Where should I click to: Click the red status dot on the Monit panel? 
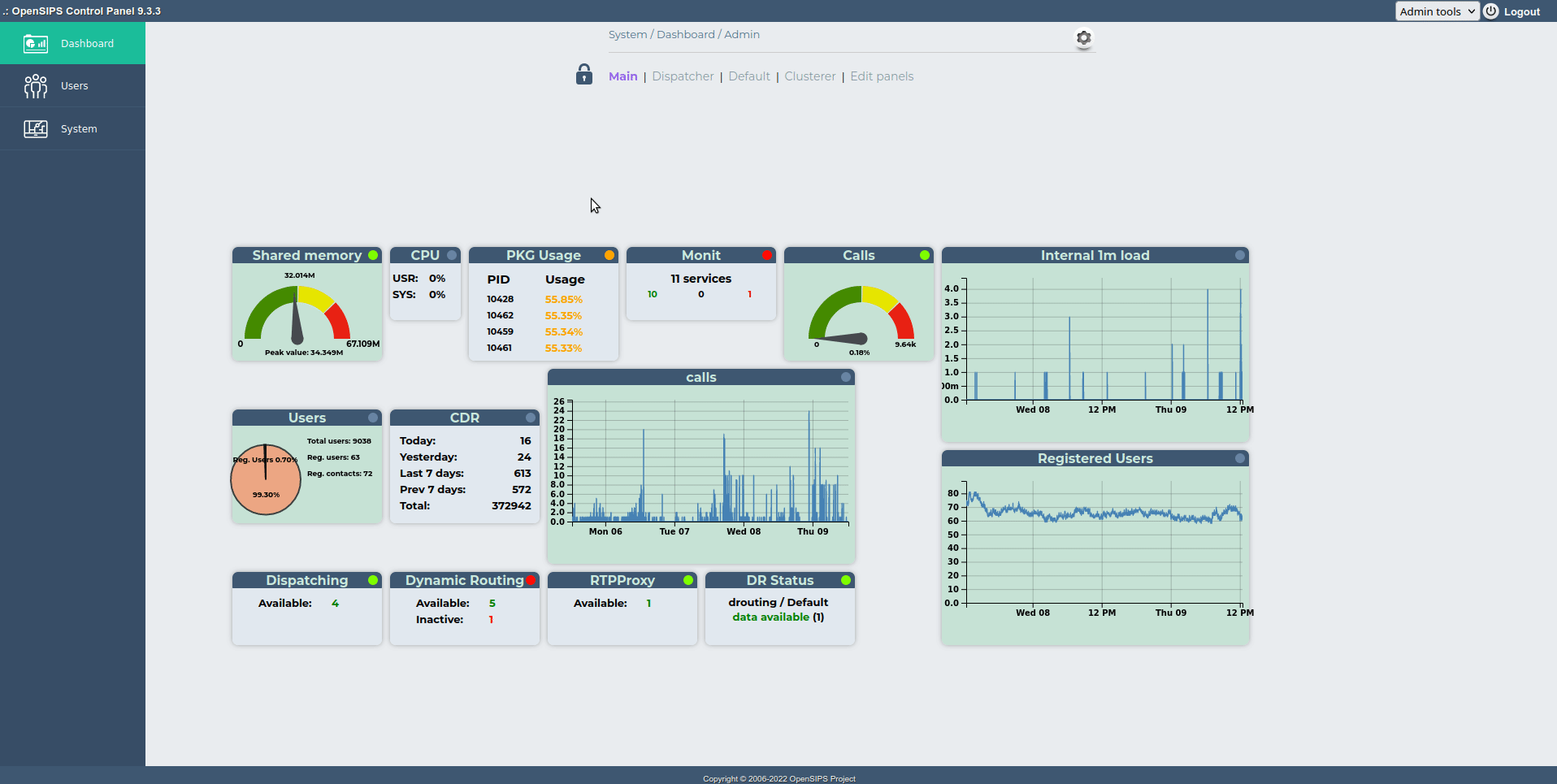[x=767, y=254]
